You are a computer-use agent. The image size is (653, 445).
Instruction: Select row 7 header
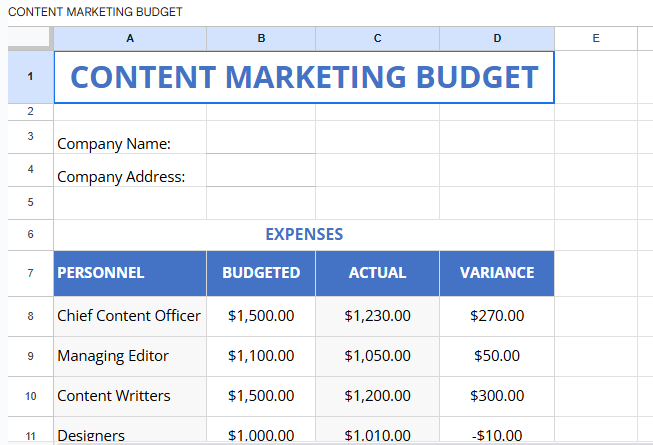click(30, 273)
